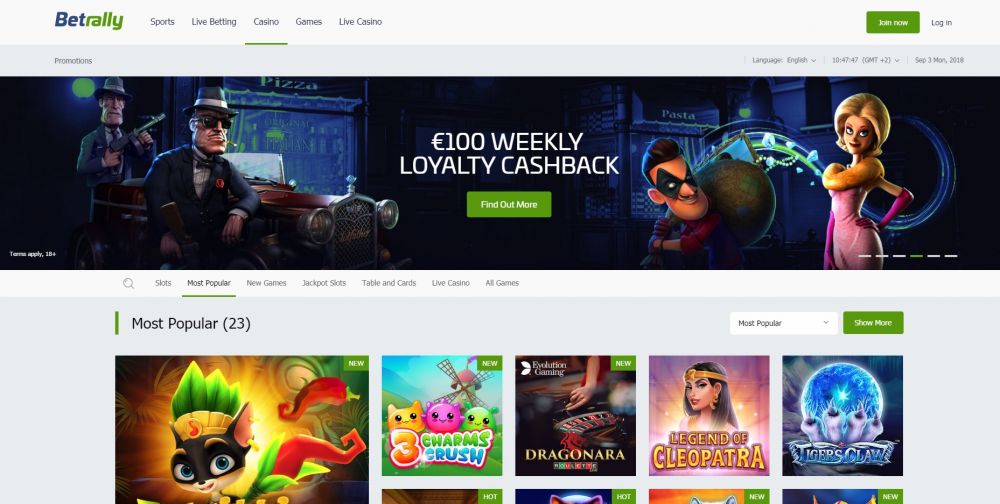Open the Dragonara Roulette game tile

pos(575,415)
